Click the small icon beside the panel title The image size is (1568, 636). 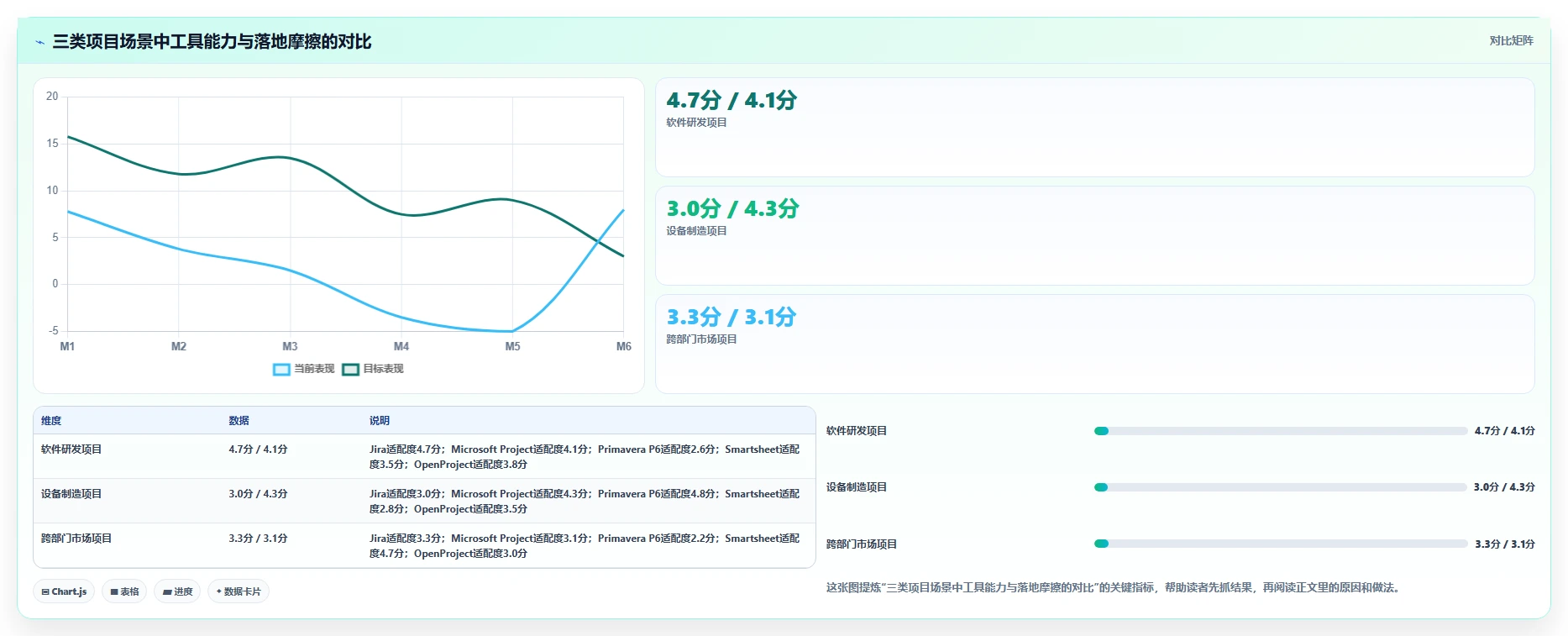point(39,42)
